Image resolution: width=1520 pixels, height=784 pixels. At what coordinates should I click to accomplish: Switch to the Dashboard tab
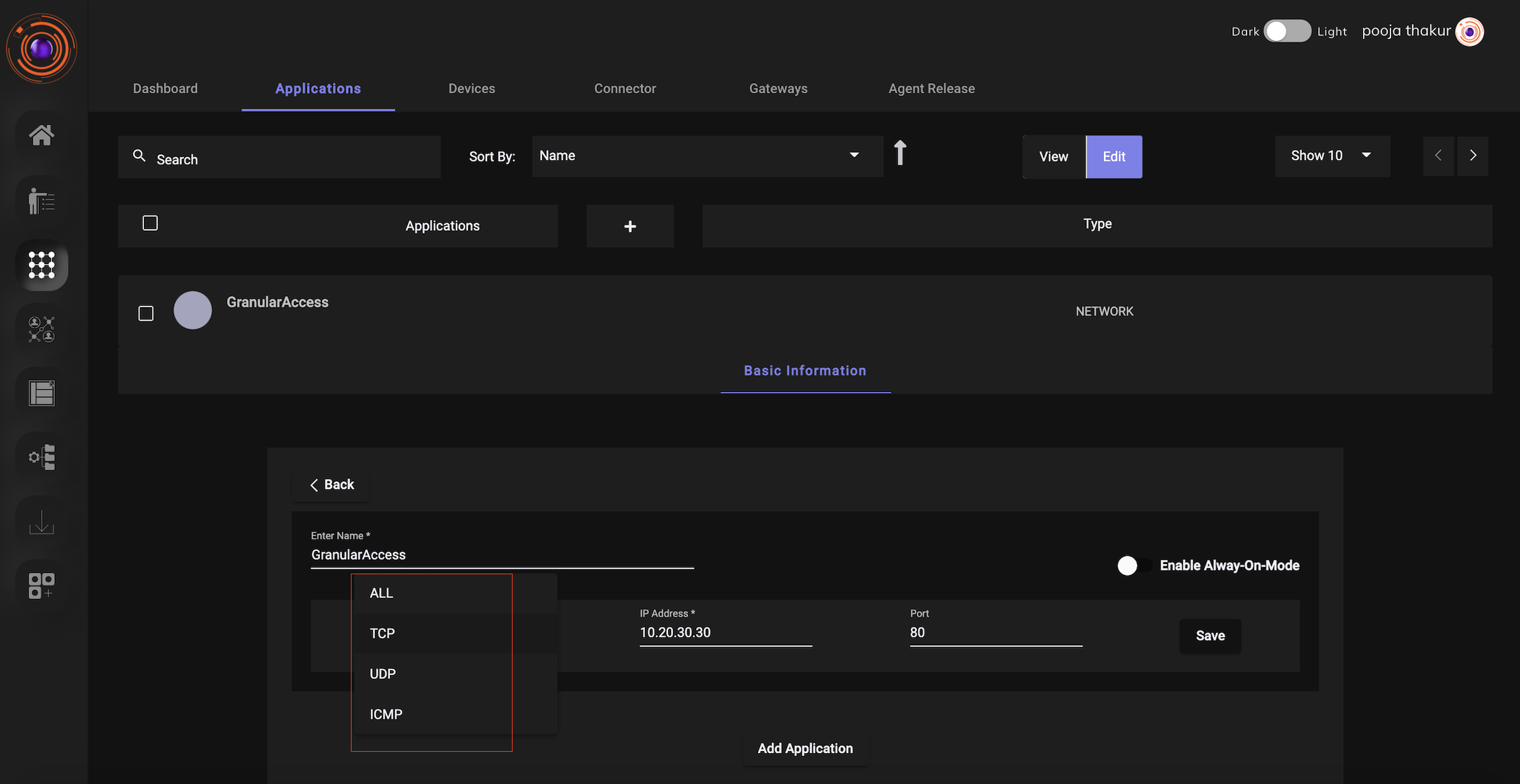point(165,88)
